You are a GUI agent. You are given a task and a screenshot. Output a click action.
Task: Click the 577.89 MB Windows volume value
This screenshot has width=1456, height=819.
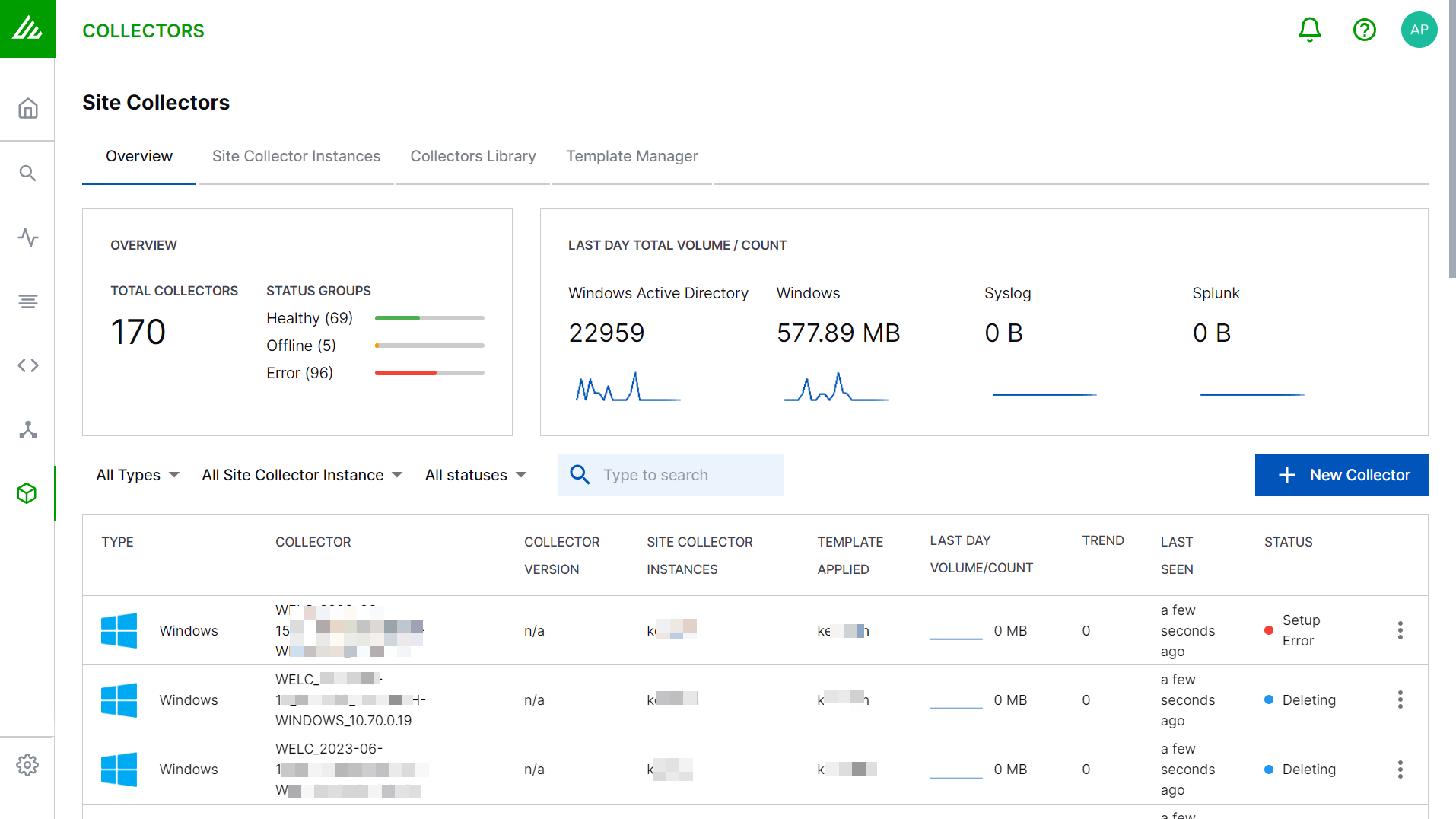(838, 333)
